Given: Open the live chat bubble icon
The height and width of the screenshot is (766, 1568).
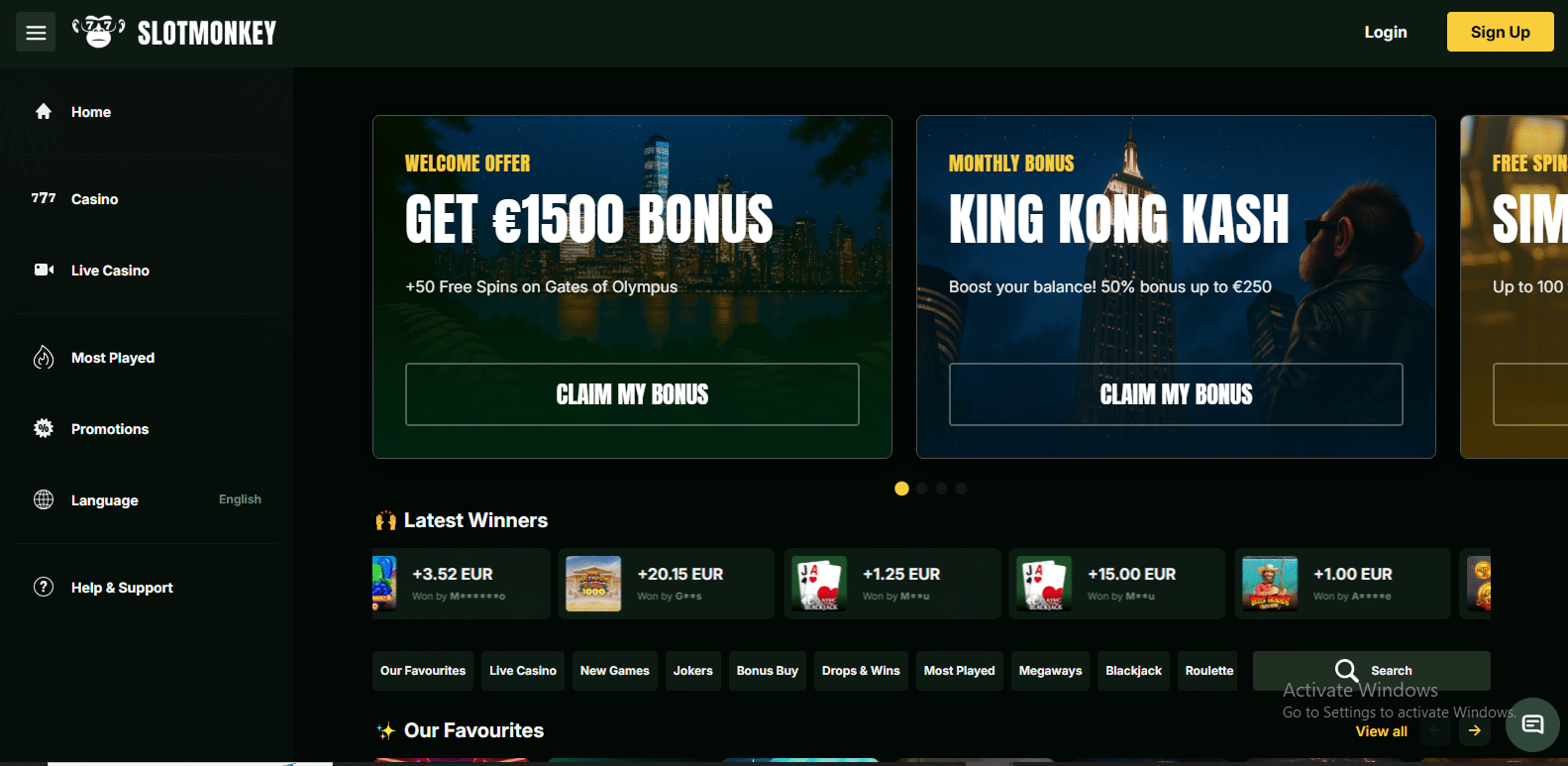Looking at the screenshot, I should click(x=1532, y=725).
